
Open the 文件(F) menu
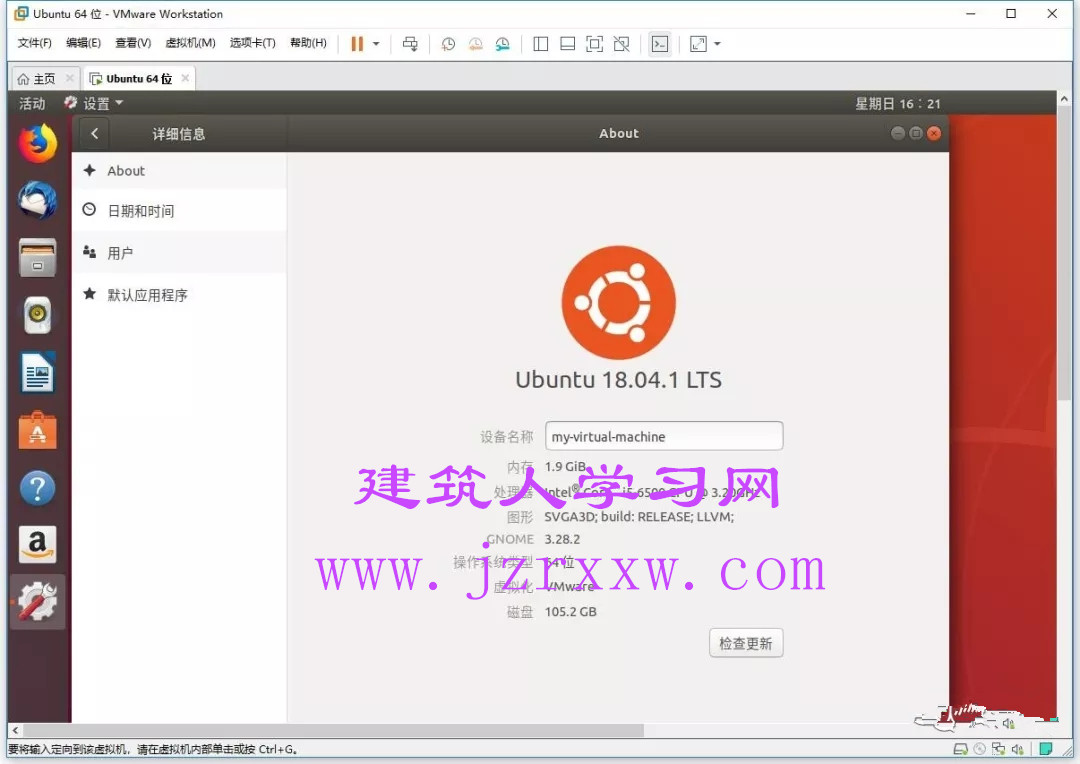click(x=34, y=43)
